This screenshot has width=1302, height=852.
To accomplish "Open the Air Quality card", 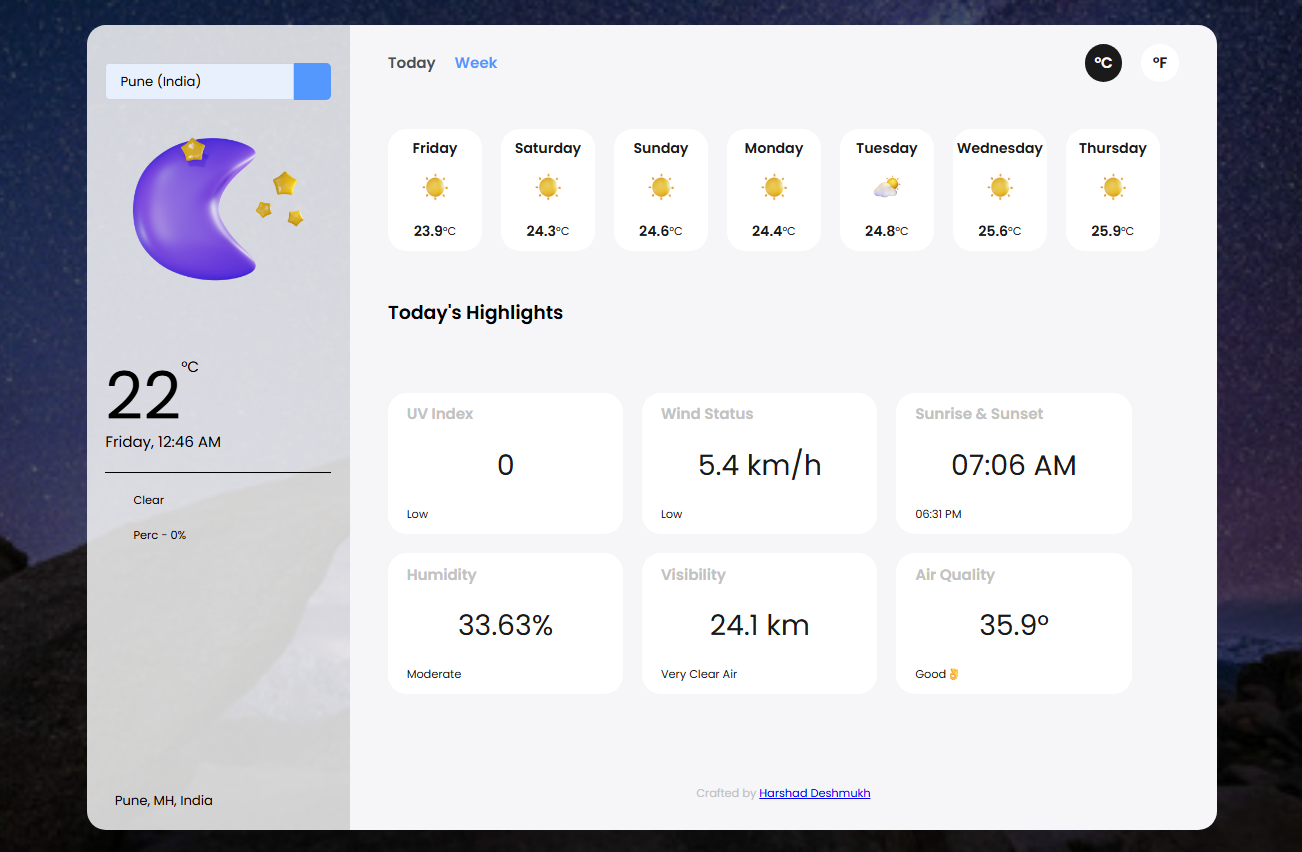I will [x=1013, y=623].
